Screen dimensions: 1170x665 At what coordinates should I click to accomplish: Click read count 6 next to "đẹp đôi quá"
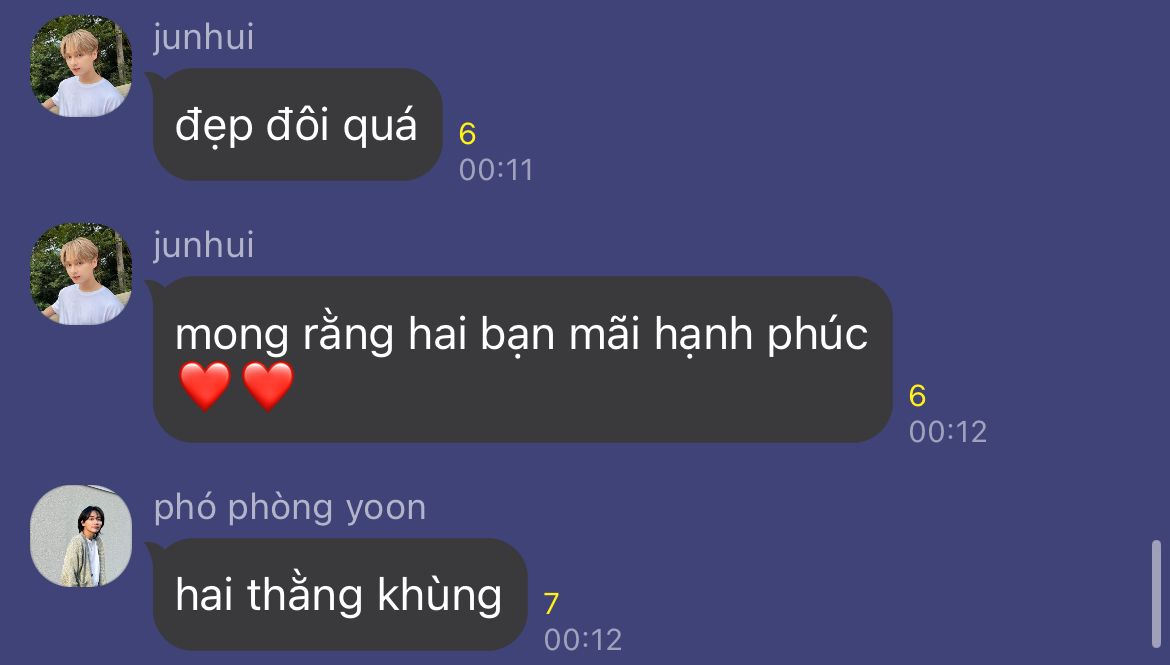(467, 134)
